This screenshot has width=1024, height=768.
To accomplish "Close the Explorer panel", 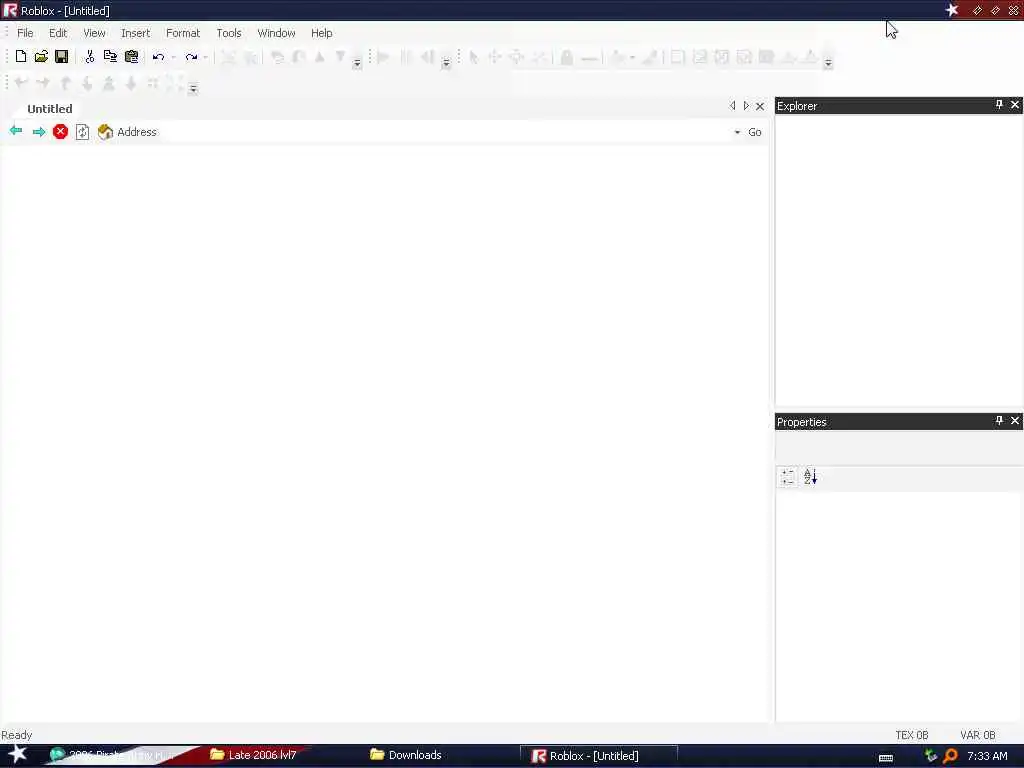I will click(1015, 104).
